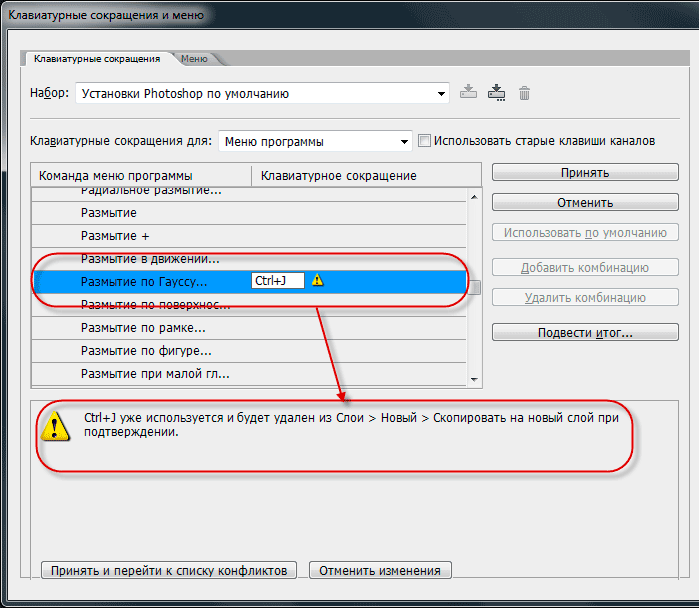Viewport: 699px width, 608px height.
Task: Select the Клавиатурные сокращения tab
Action: 97,59
